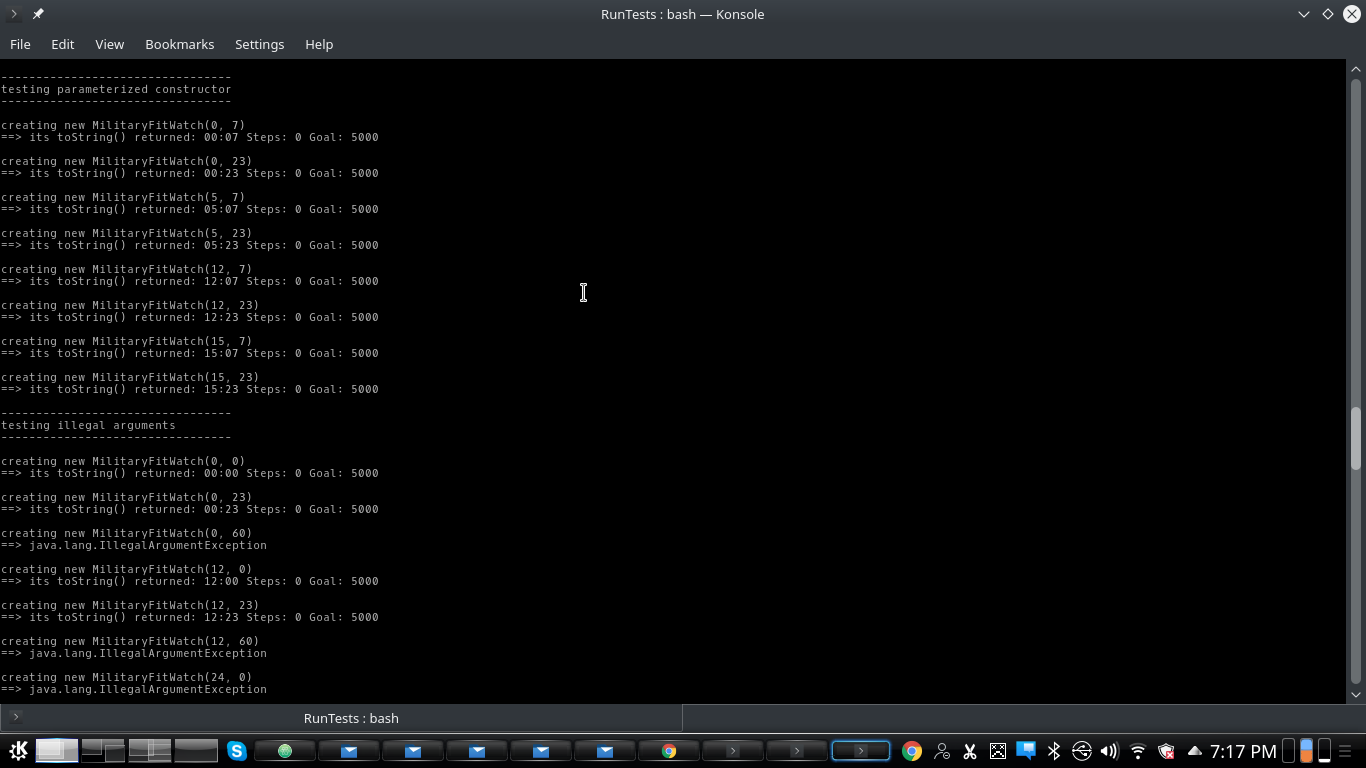Open the Help menu
Image resolution: width=1366 pixels, height=768 pixels.
pyautogui.click(x=319, y=44)
